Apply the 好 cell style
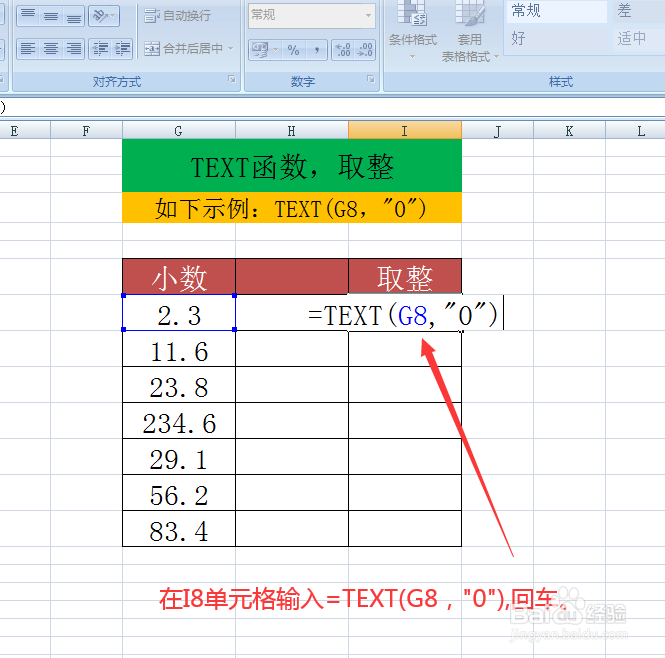The height and width of the screenshot is (658, 665). (556, 39)
